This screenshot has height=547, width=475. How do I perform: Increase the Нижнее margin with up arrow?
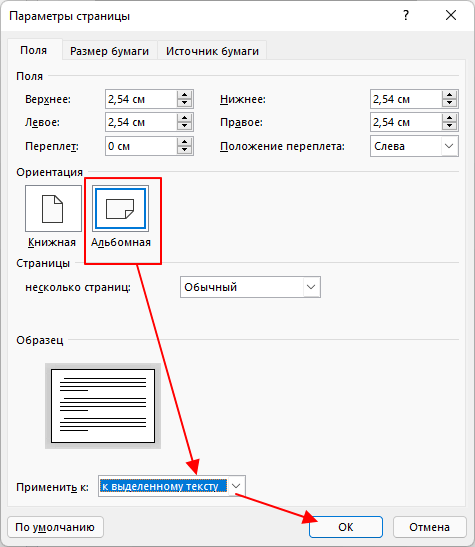[x=450, y=95]
